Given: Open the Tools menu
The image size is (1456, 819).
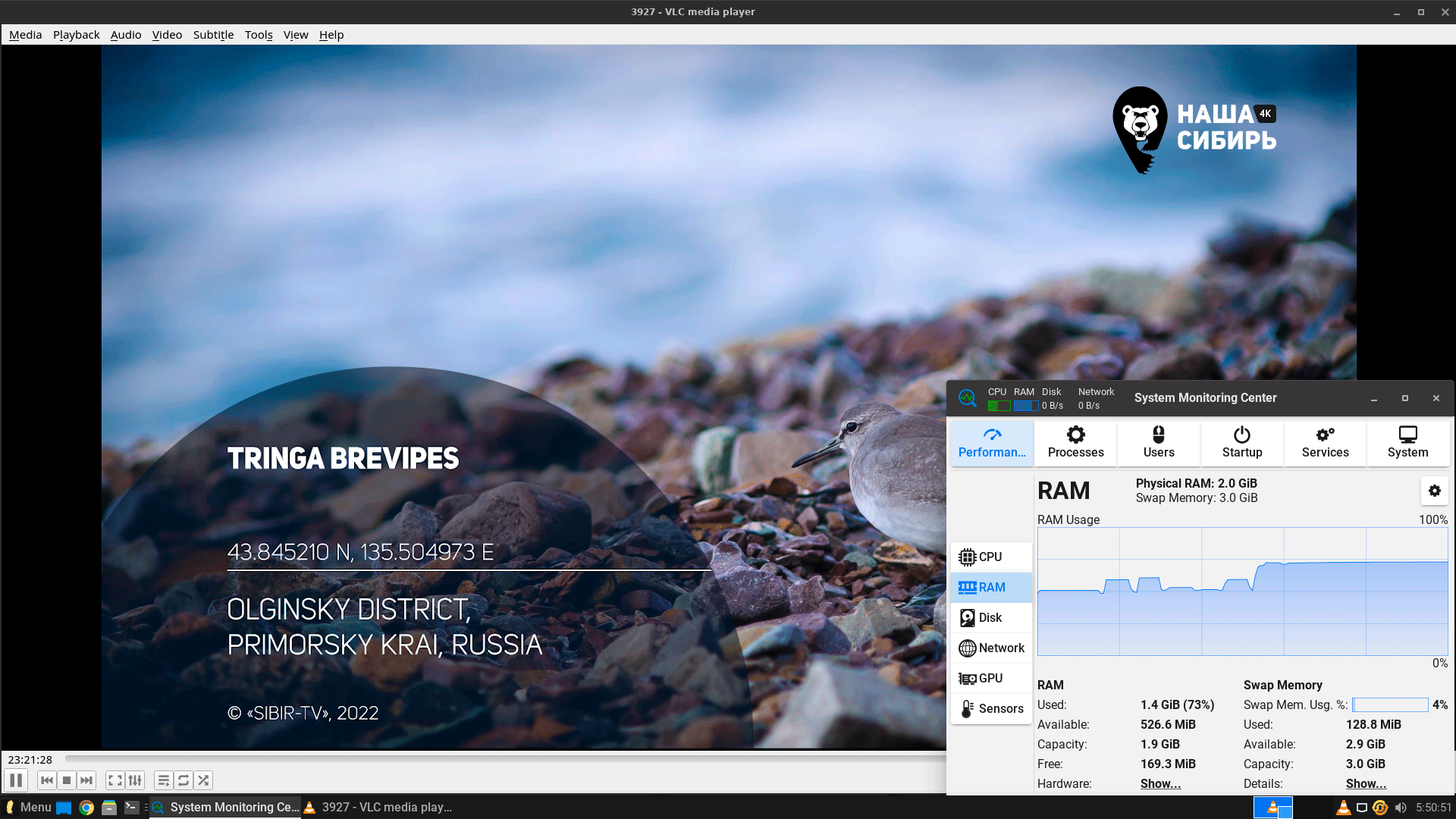Looking at the screenshot, I should [258, 35].
